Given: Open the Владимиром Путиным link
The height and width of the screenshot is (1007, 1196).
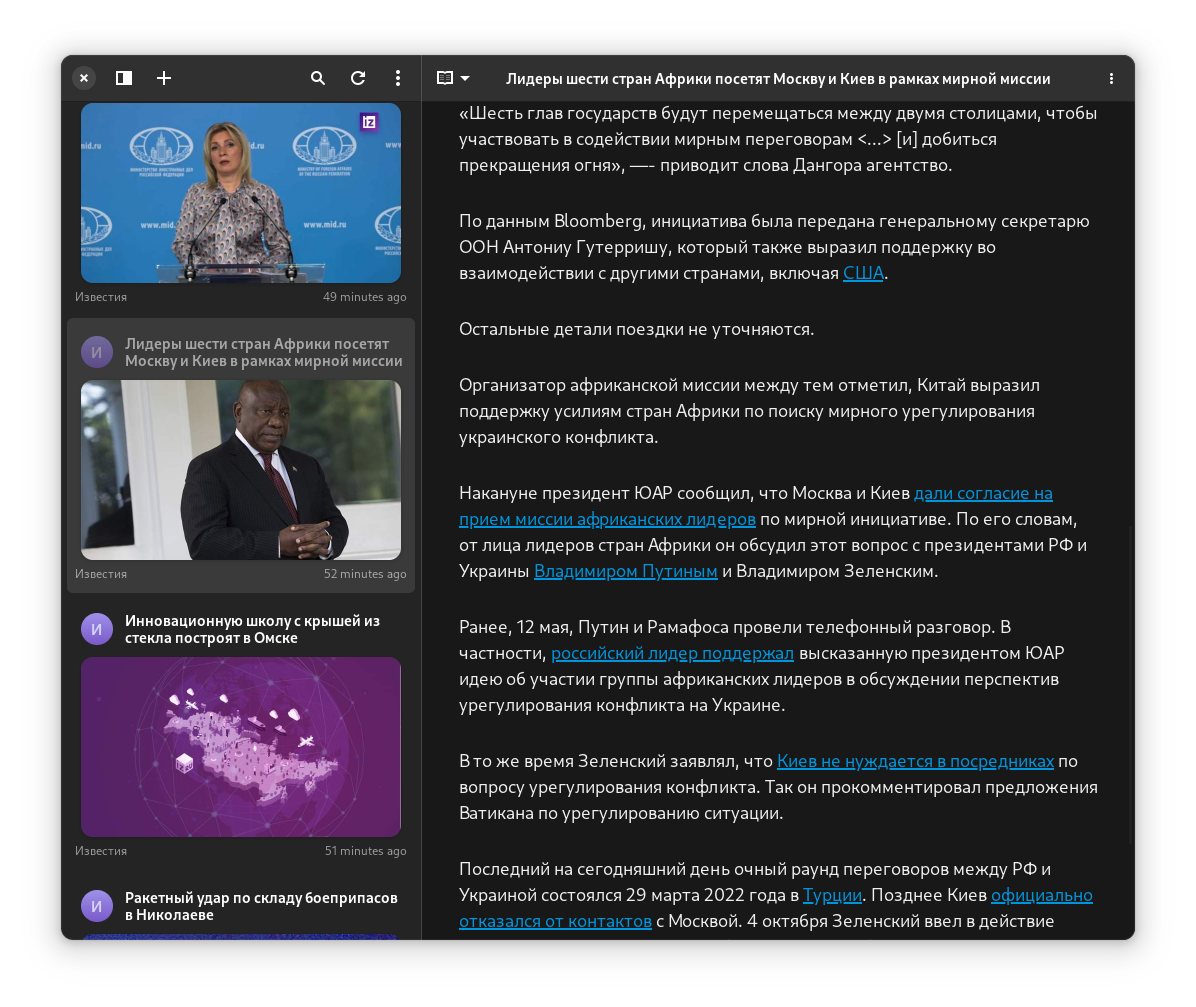Looking at the screenshot, I should click(625, 571).
